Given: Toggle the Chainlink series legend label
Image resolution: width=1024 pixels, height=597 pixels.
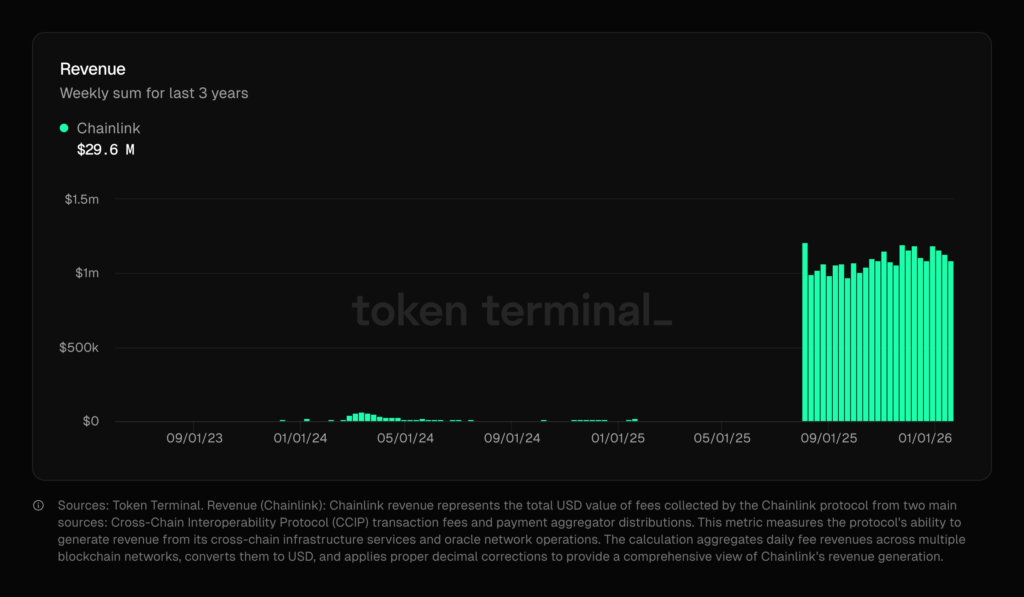Looking at the screenshot, I should 108,128.
